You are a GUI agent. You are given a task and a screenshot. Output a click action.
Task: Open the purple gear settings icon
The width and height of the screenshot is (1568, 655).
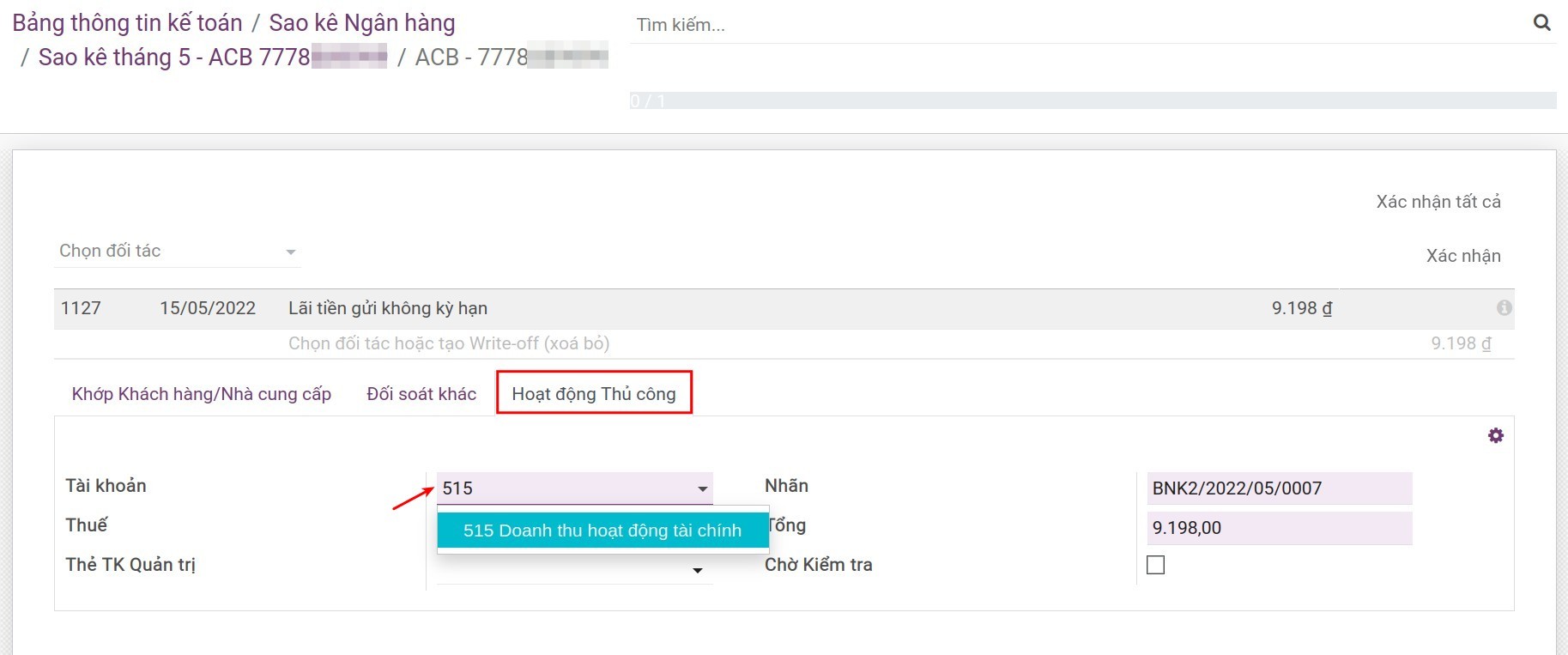pos(1495,436)
